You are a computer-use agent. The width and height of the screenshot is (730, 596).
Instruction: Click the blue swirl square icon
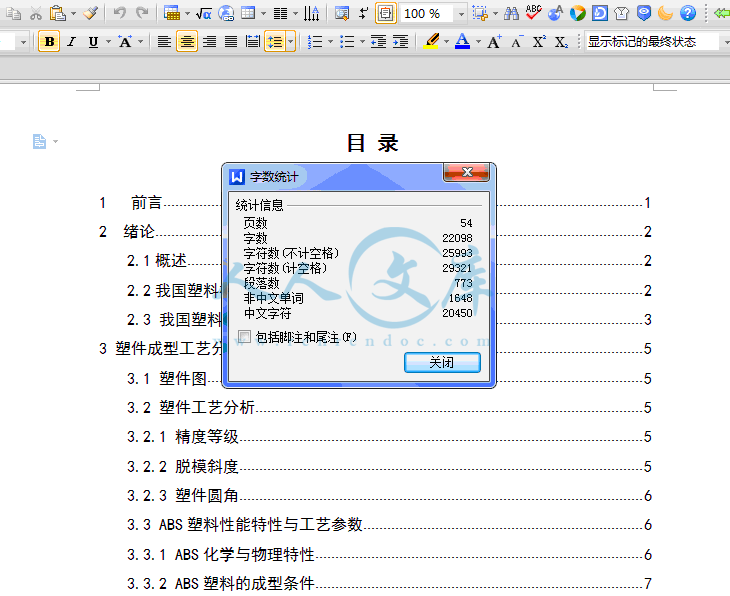tap(600, 13)
